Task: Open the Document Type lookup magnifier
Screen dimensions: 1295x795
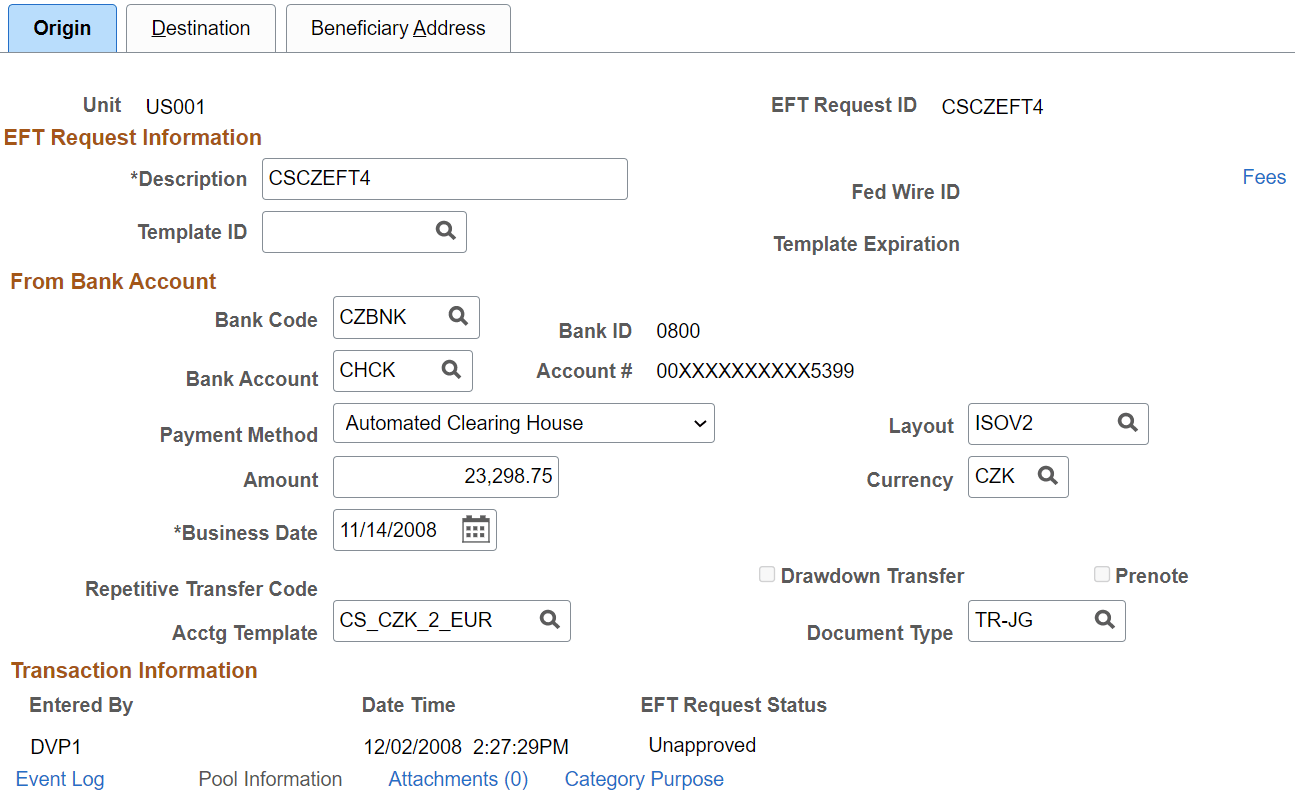Action: click(x=1104, y=621)
